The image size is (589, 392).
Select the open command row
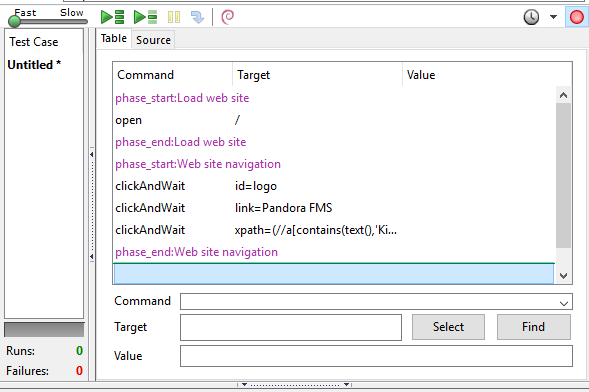334,120
